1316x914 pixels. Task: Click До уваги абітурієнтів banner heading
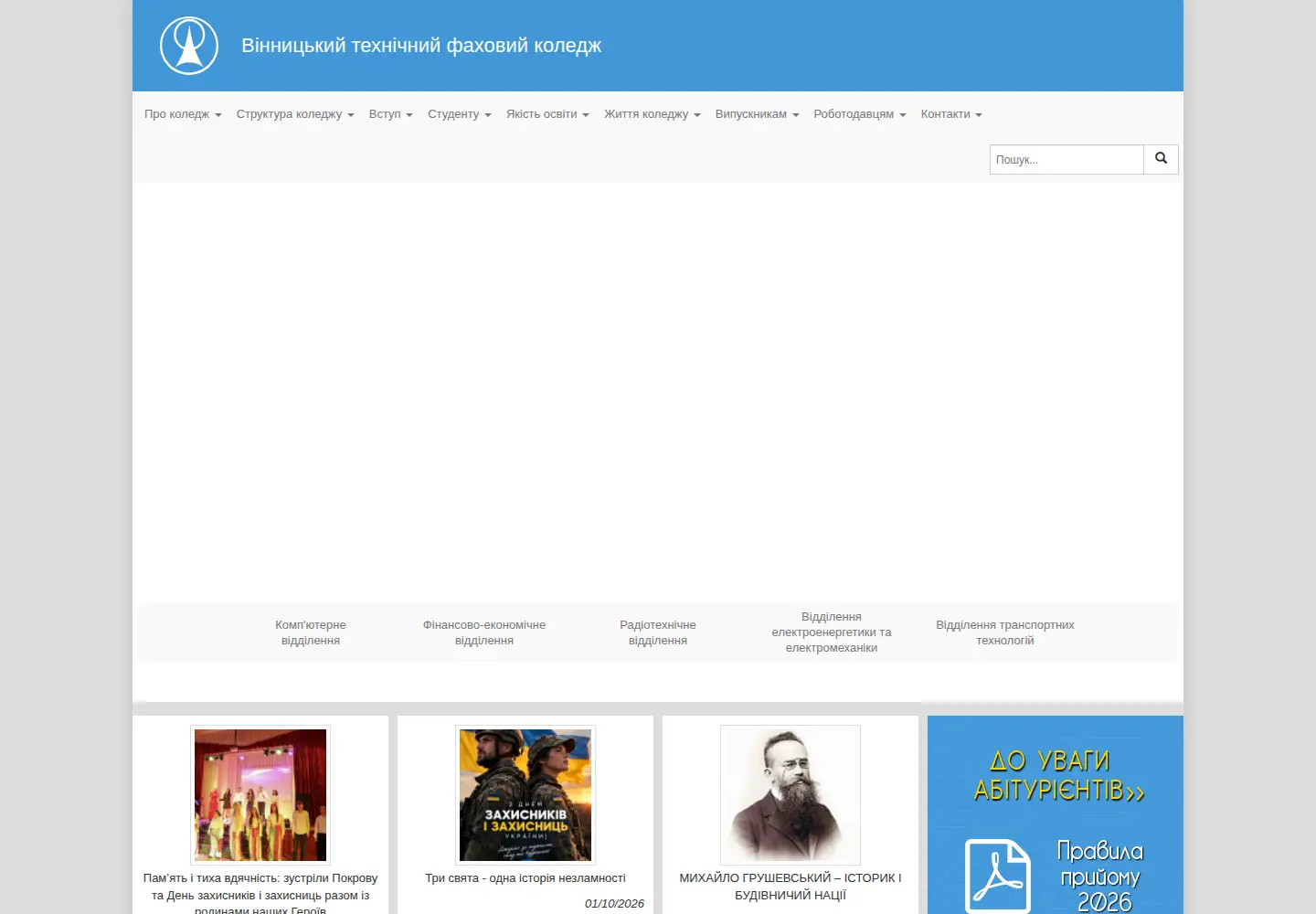1058,775
